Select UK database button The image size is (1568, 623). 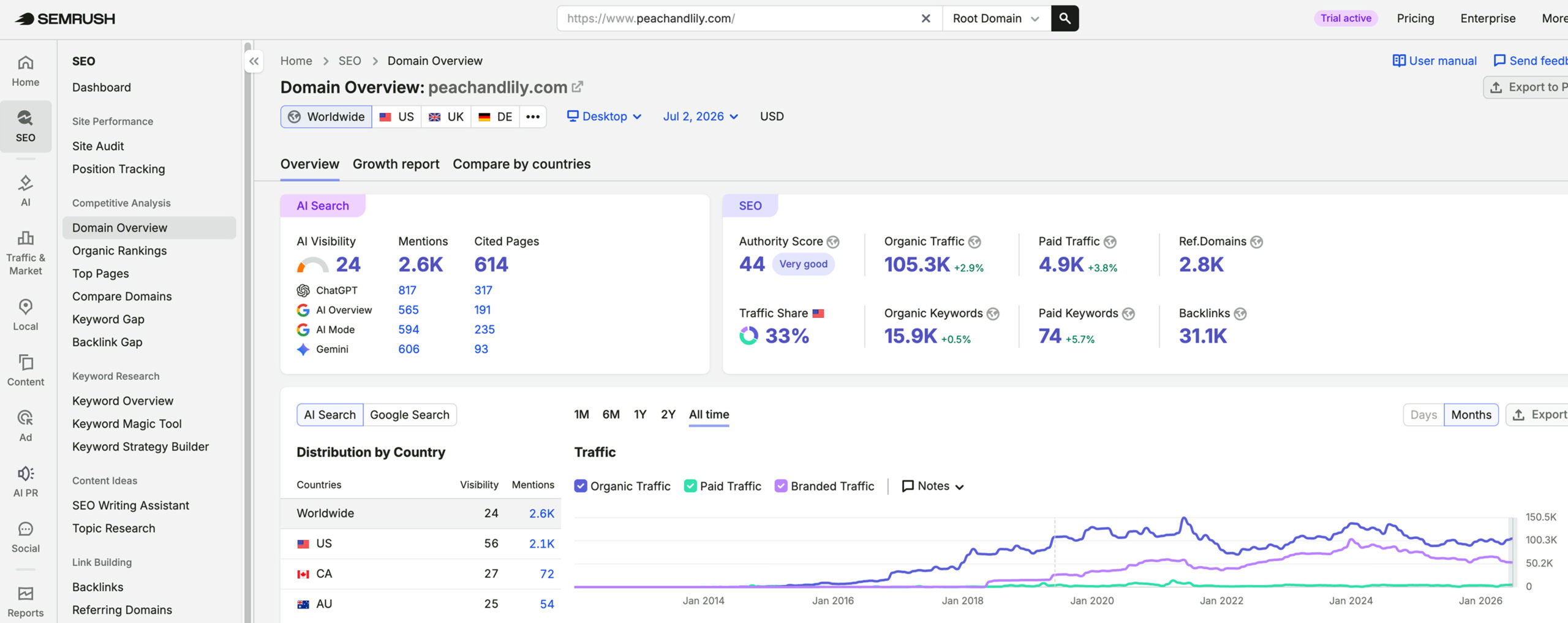(x=446, y=116)
